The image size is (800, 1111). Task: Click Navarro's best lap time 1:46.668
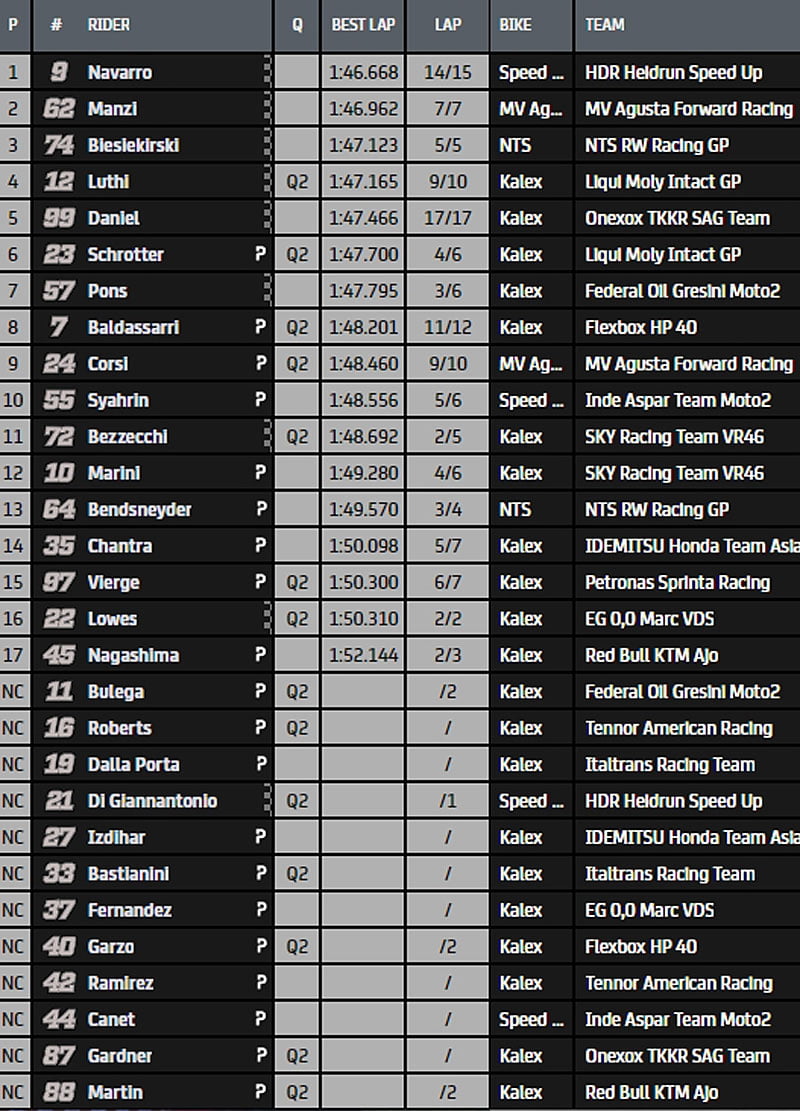click(x=363, y=73)
